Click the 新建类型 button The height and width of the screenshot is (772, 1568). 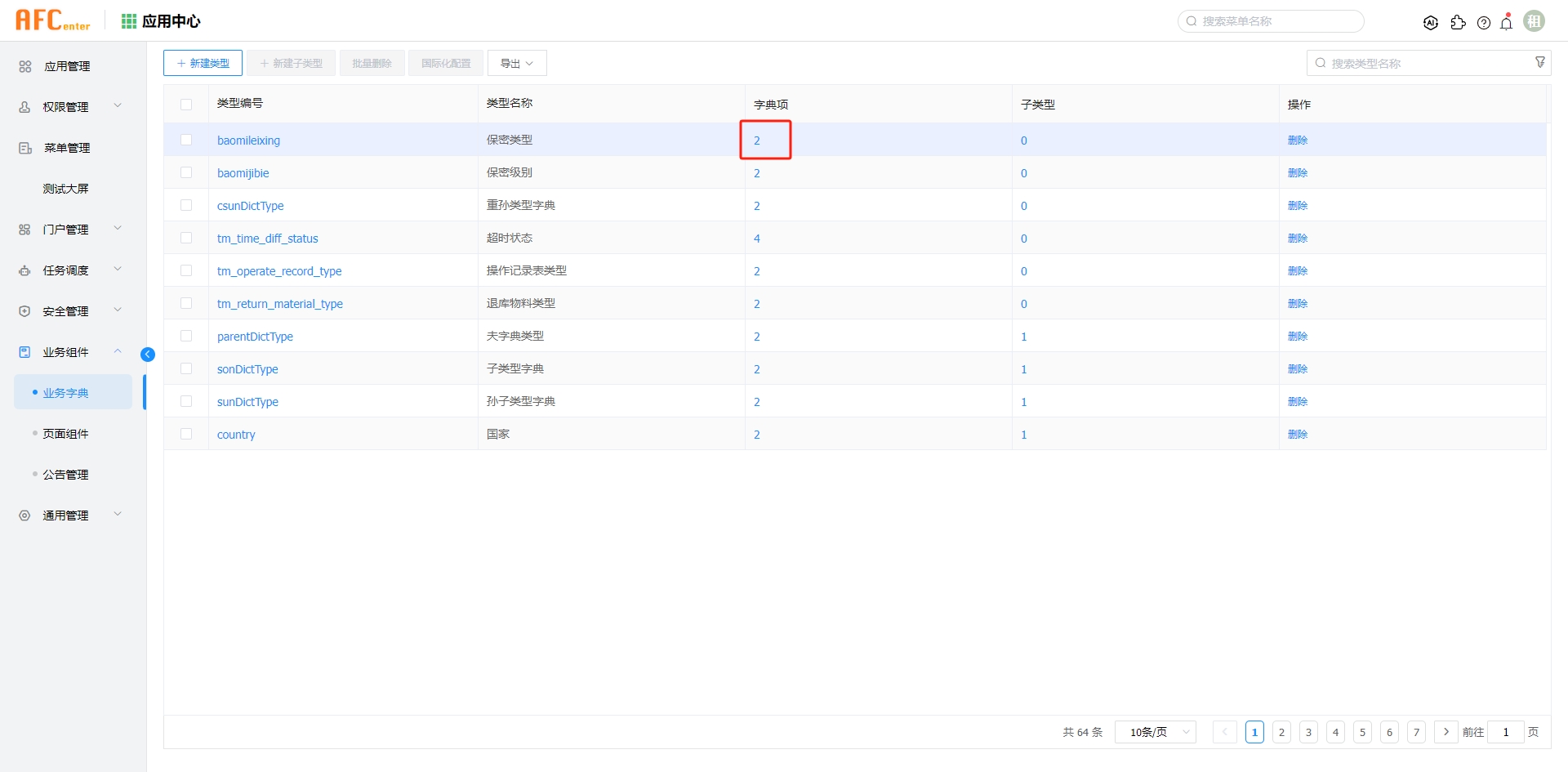[x=203, y=63]
